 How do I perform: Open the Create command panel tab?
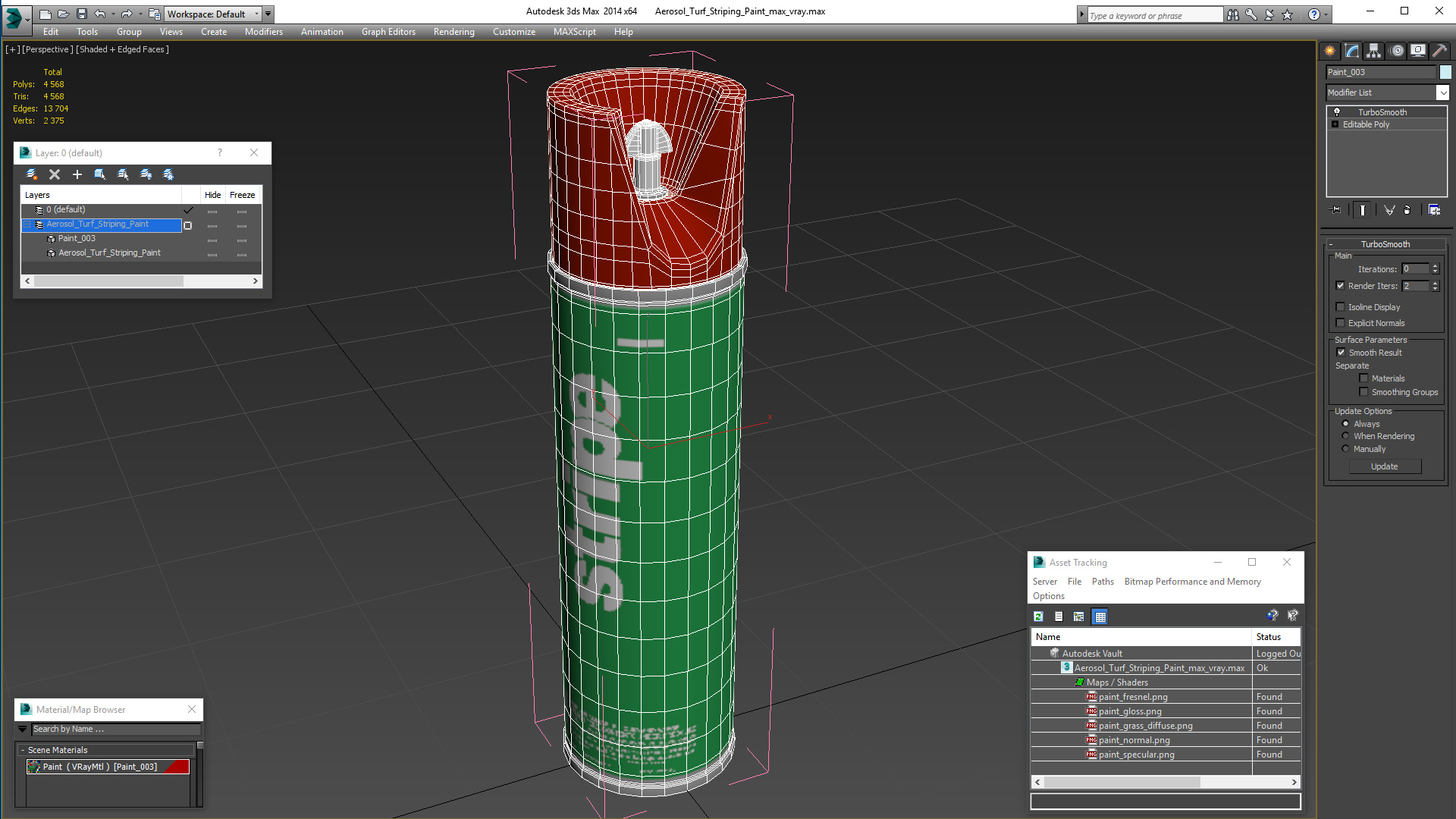pos(1330,51)
